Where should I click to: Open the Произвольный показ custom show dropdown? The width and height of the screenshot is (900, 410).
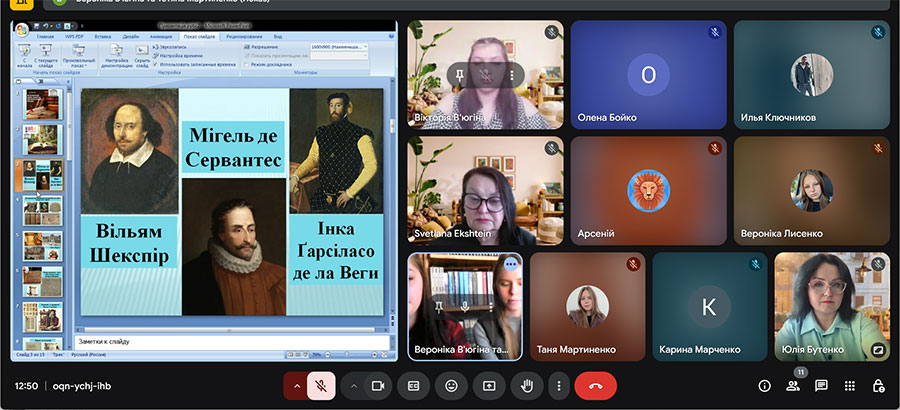click(x=79, y=56)
